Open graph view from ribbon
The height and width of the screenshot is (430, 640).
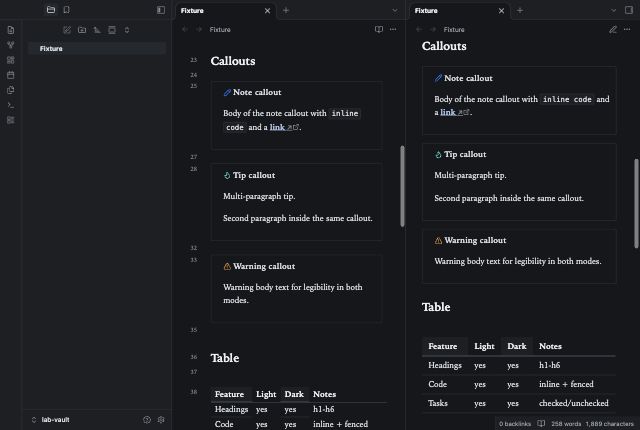click(x=11, y=45)
